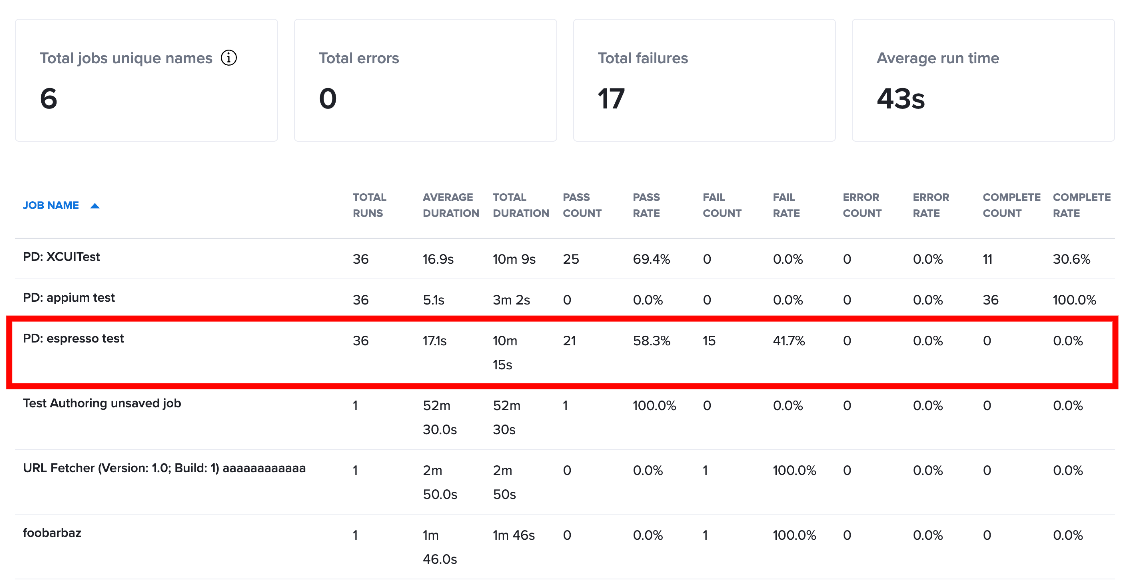Sort by the Fail Rate column
The image size is (1131, 580).
(786, 205)
